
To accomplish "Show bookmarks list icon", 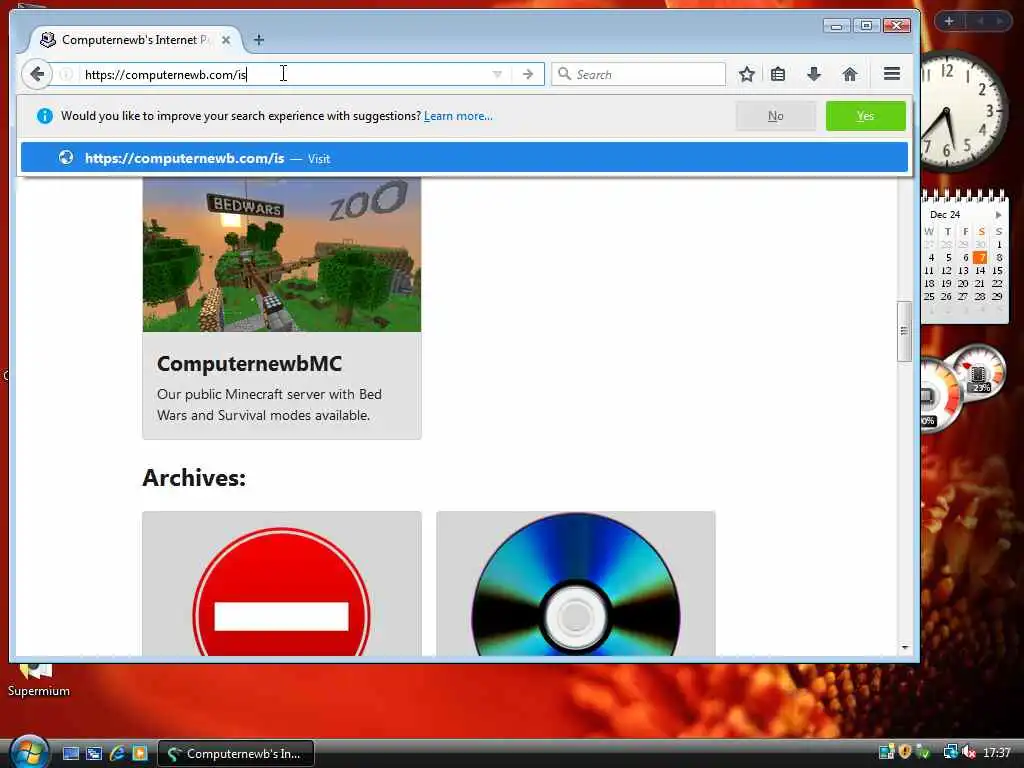I will [778, 74].
